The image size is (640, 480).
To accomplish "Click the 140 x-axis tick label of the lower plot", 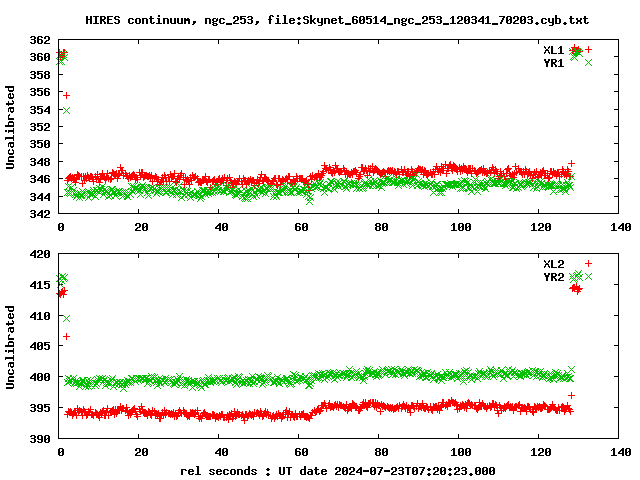I will coord(621,452).
